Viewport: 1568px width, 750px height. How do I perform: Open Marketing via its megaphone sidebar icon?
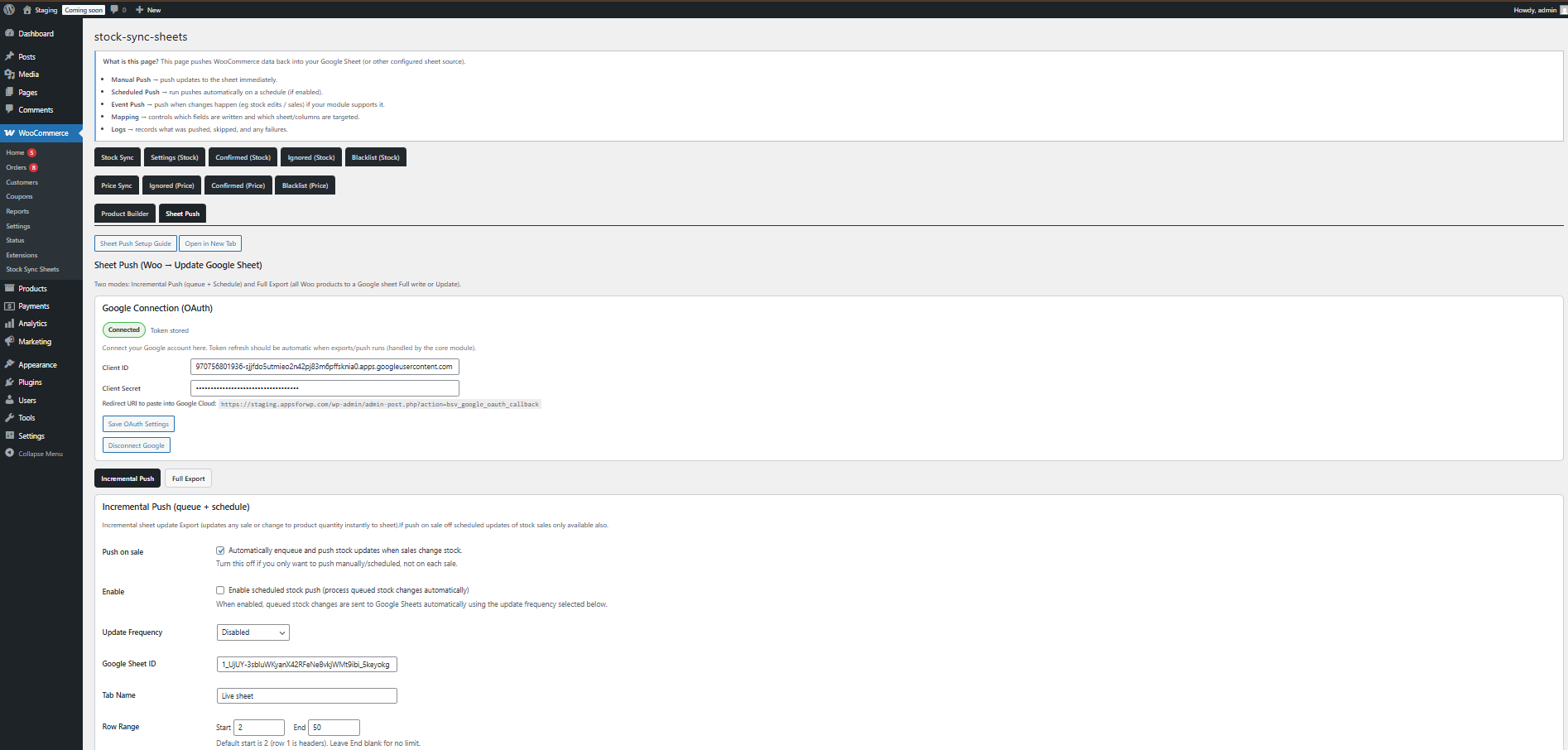pos(11,341)
